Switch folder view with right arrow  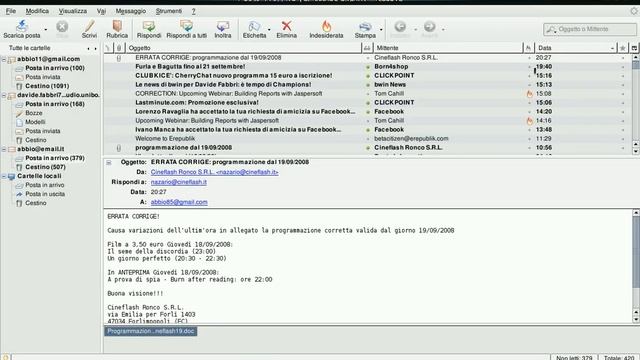[96, 48]
